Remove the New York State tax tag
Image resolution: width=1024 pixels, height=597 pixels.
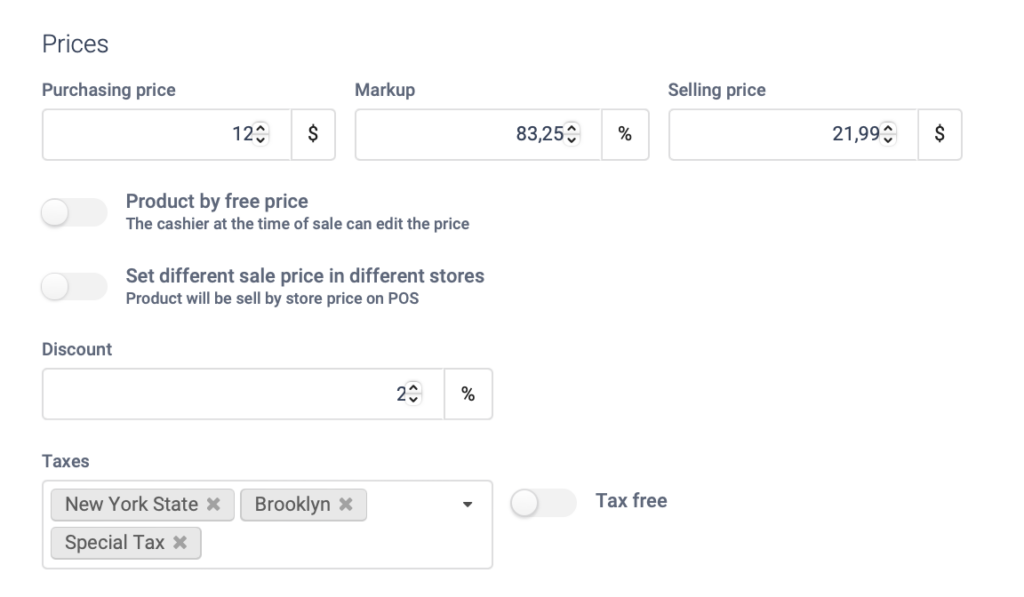(213, 504)
